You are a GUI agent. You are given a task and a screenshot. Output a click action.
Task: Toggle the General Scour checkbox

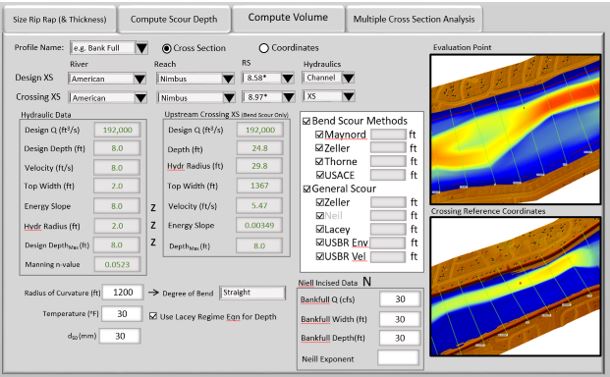click(307, 189)
